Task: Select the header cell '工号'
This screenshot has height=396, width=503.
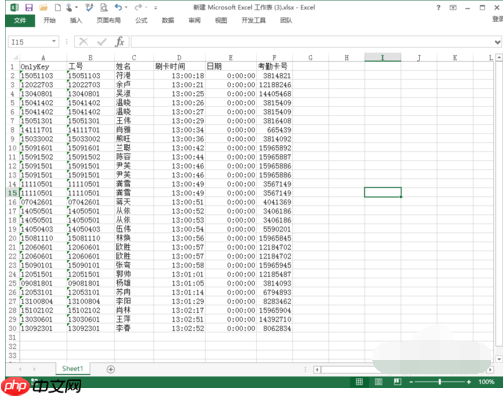Action: click(x=90, y=66)
